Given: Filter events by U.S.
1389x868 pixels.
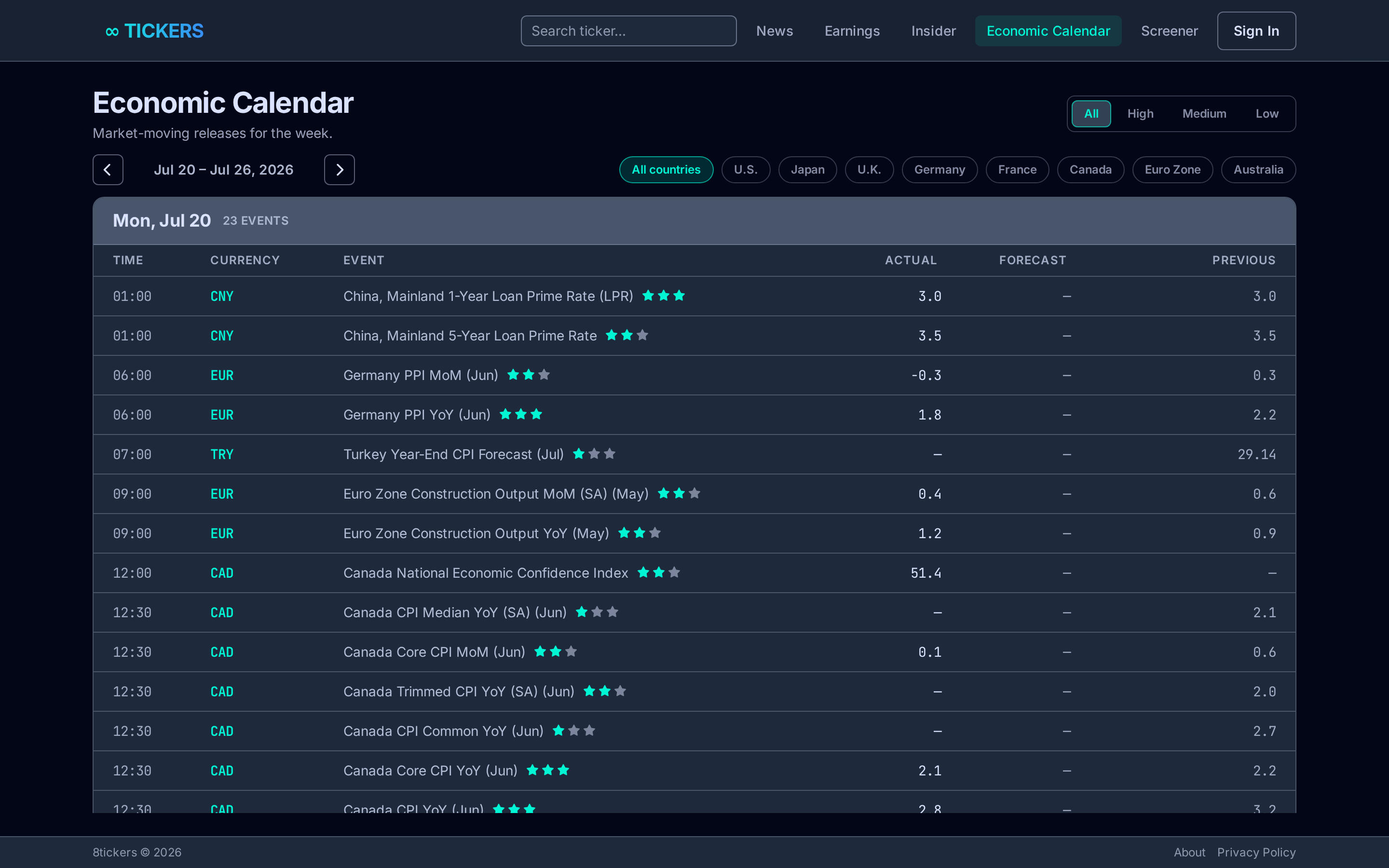Looking at the screenshot, I should [x=746, y=170].
